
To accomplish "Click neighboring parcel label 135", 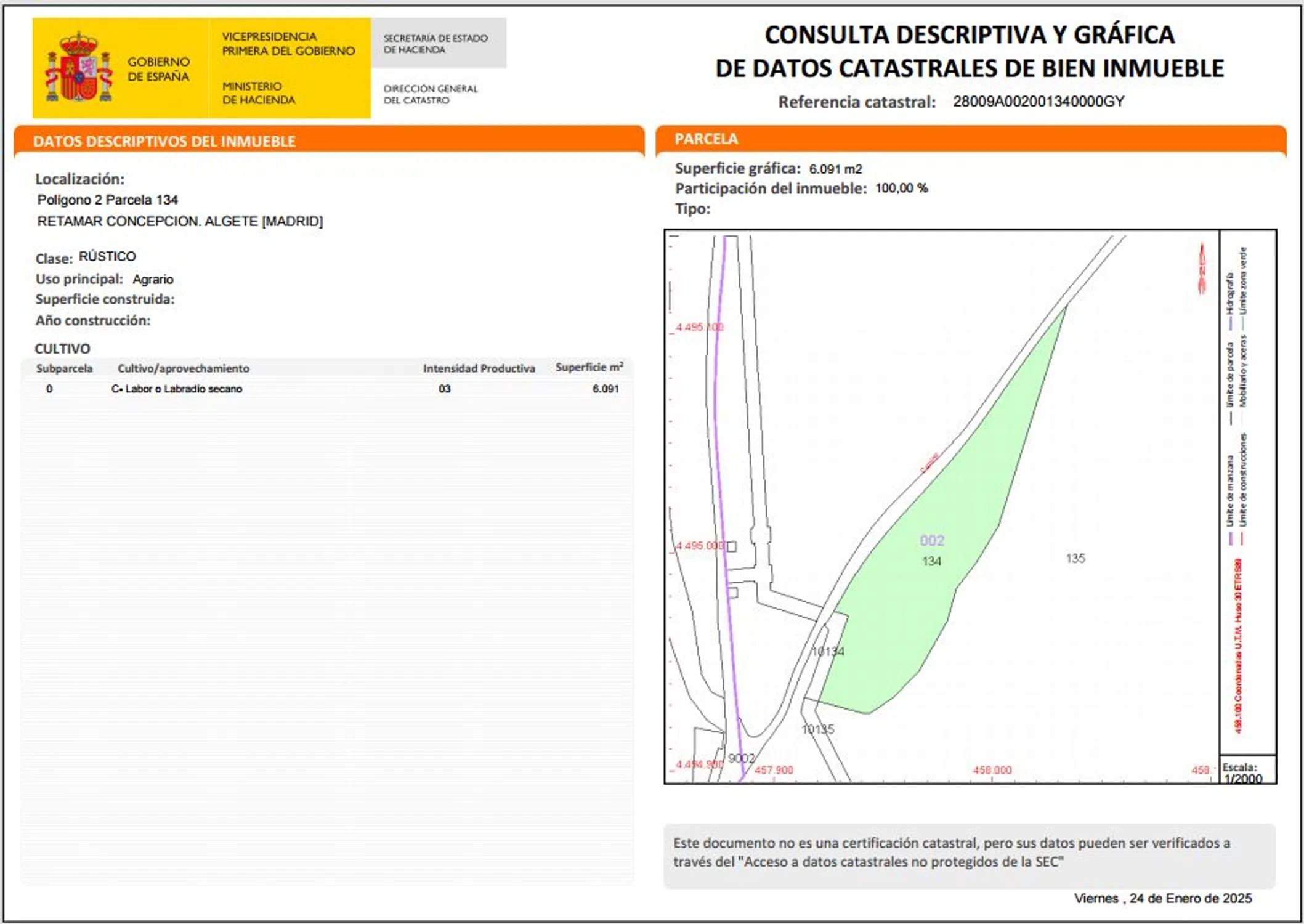I will [x=1075, y=558].
